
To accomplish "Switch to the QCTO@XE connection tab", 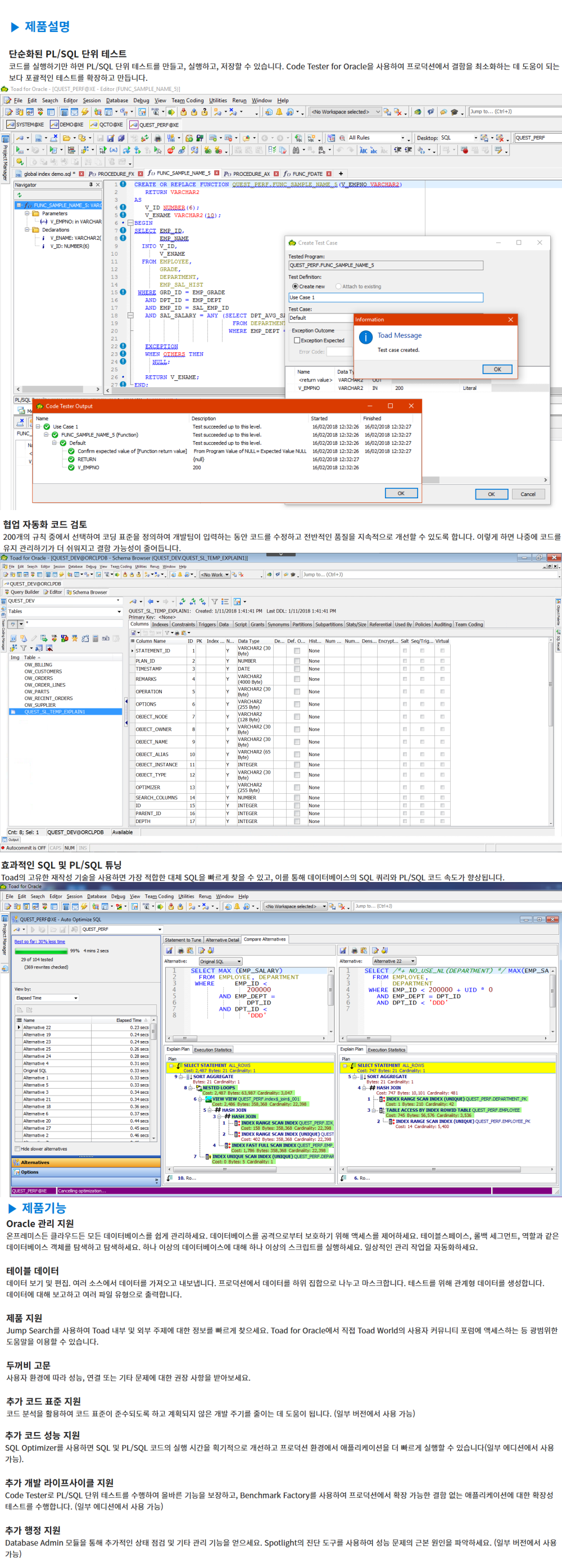I will [107, 125].
